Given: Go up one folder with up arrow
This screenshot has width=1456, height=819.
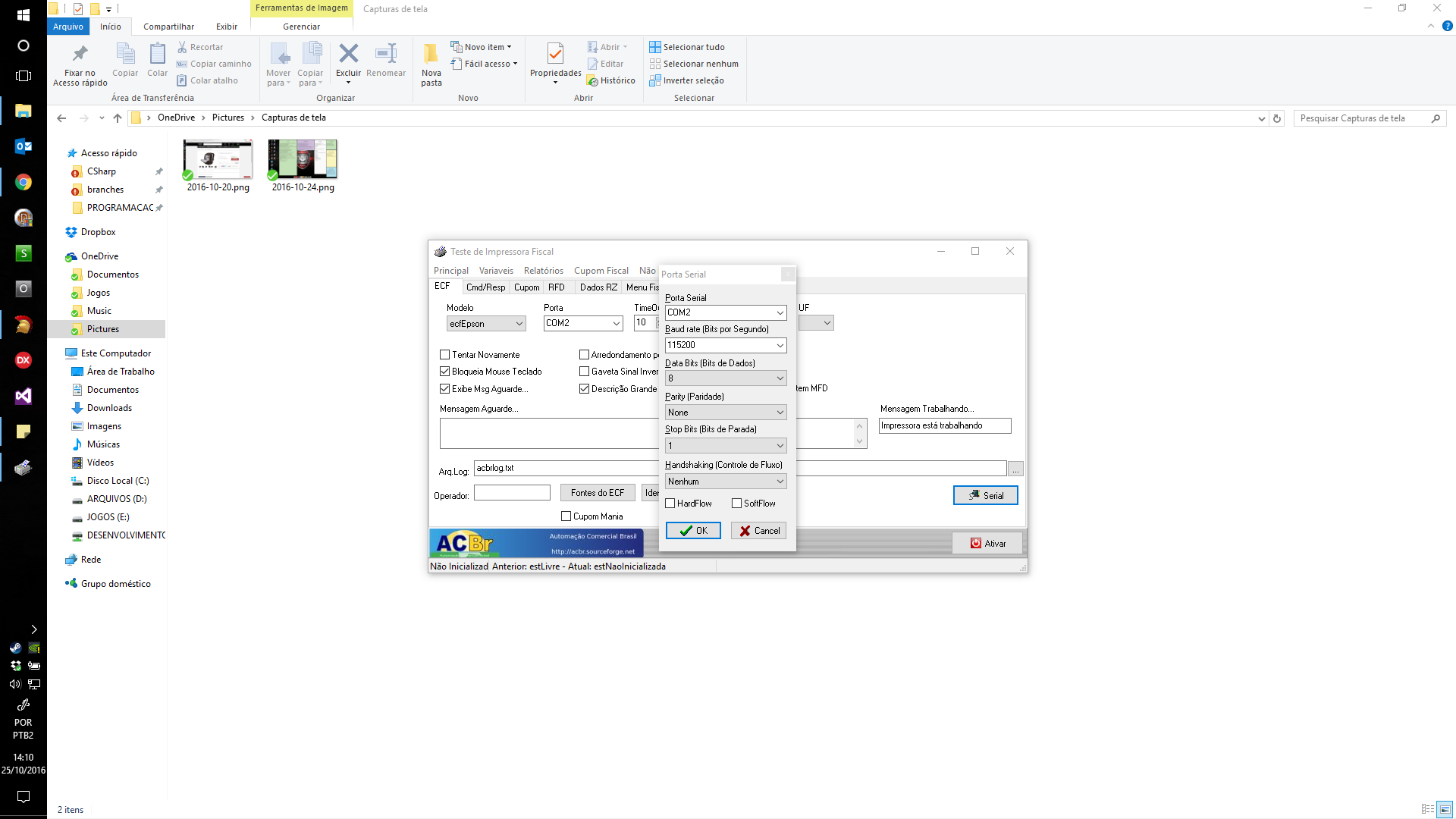Looking at the screenshot, I should click(x=118, y=118).
